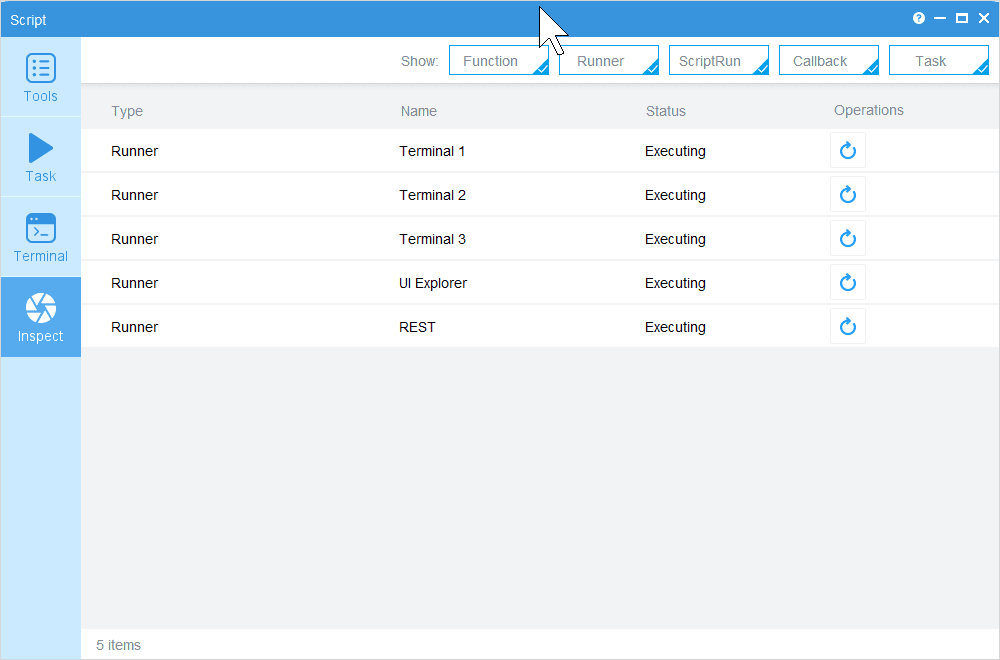Click the 5 items count footer

[118, 645]
